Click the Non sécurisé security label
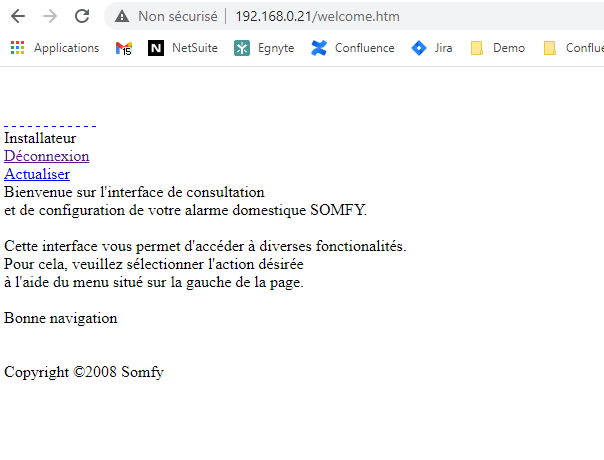 coord(178,16)
